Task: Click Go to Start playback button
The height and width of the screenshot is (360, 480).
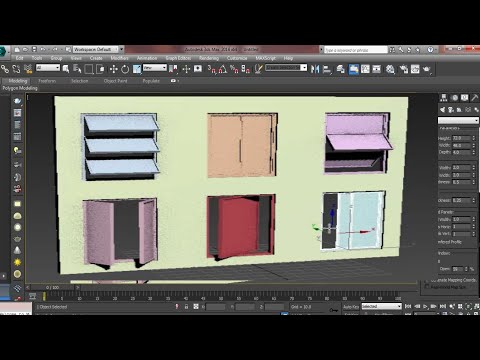Action: point(408,306)
